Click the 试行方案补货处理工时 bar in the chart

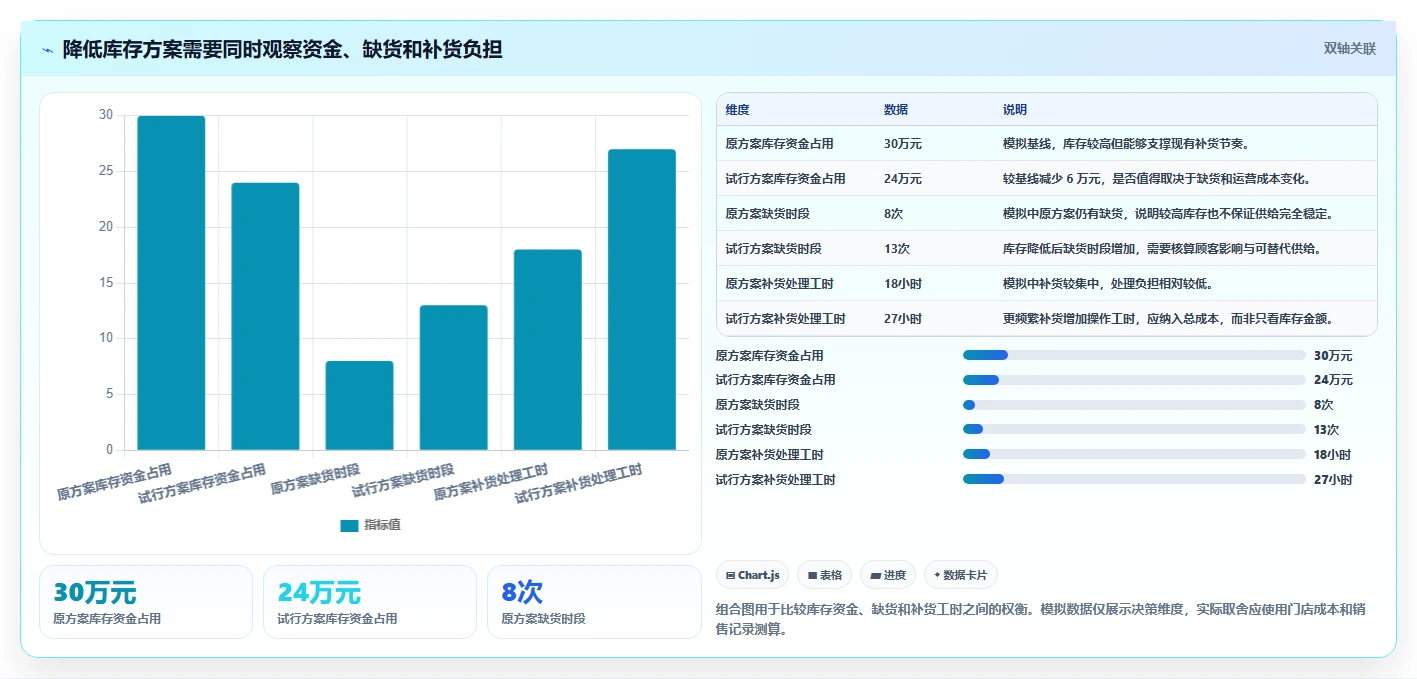642,300
